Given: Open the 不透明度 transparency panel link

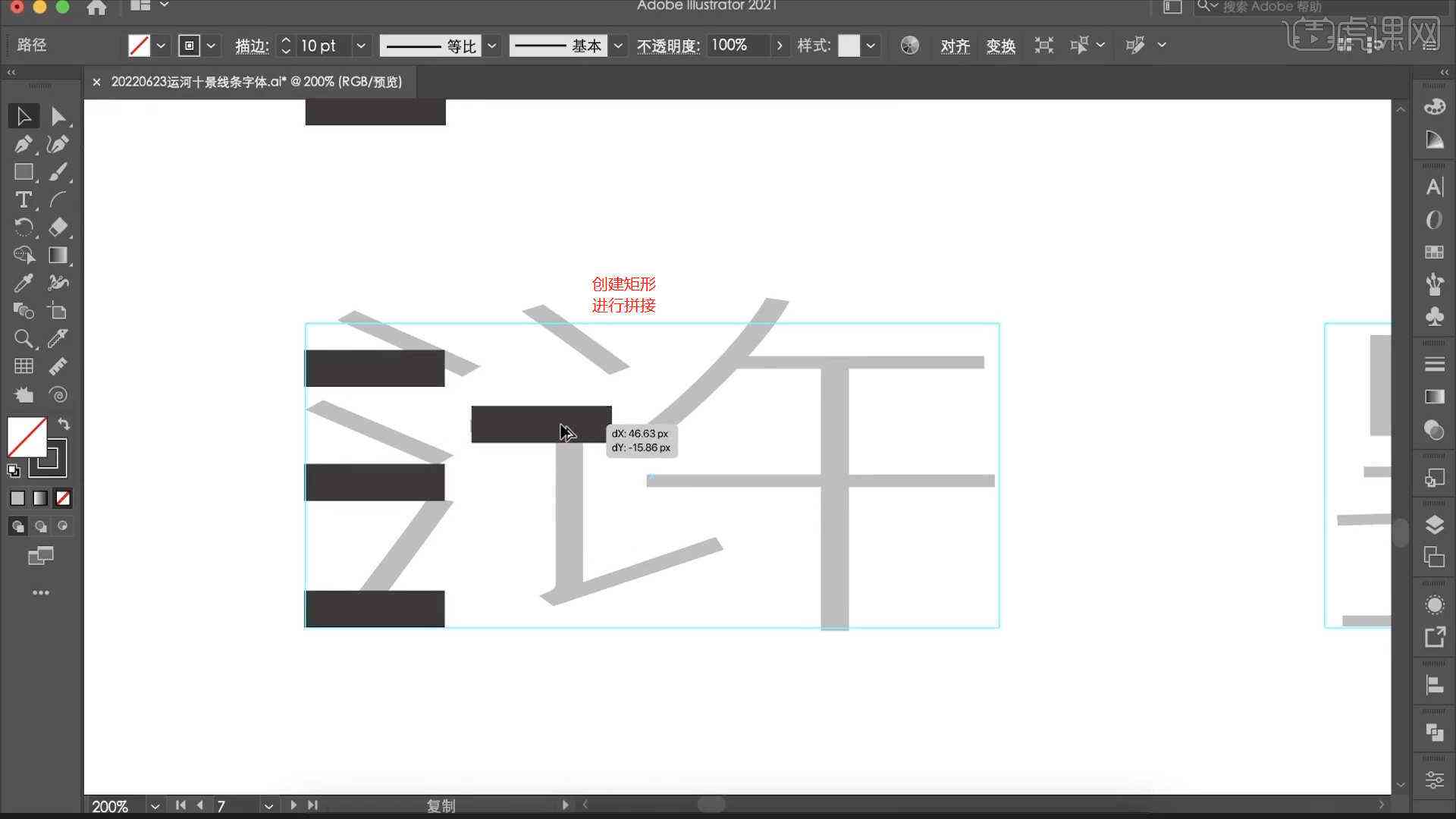Looking at the screenshot, I should tap(668, 46).
